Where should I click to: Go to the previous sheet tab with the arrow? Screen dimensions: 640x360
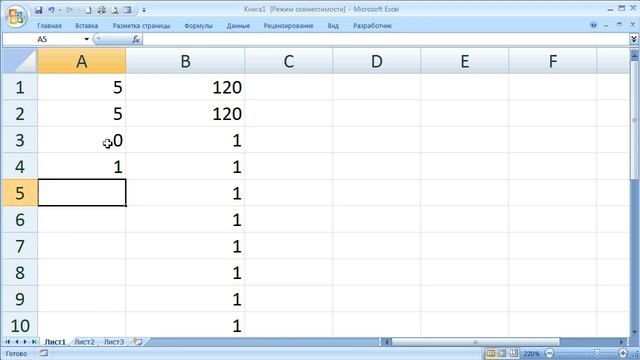click(16, 342)
